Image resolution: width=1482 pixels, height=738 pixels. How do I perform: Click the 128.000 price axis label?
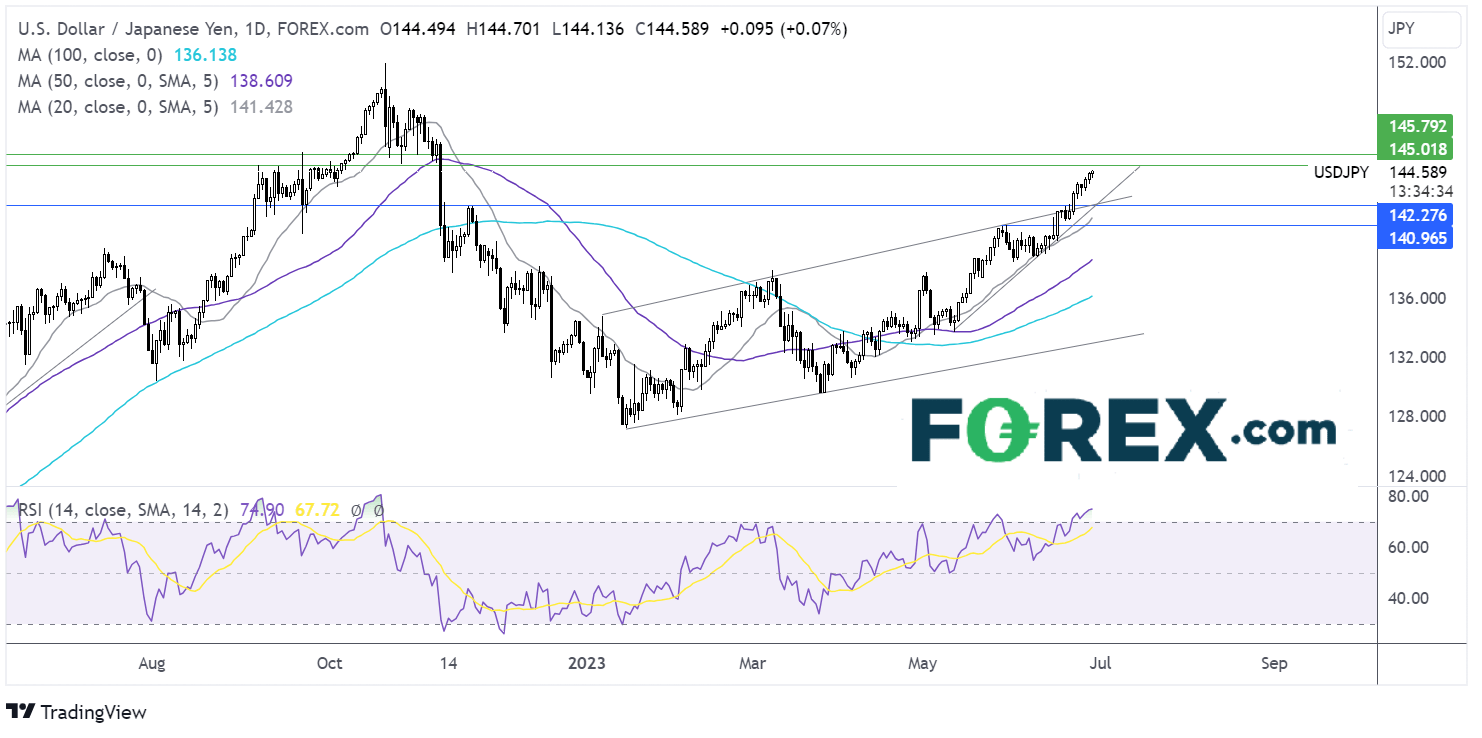click(1415, 417)
